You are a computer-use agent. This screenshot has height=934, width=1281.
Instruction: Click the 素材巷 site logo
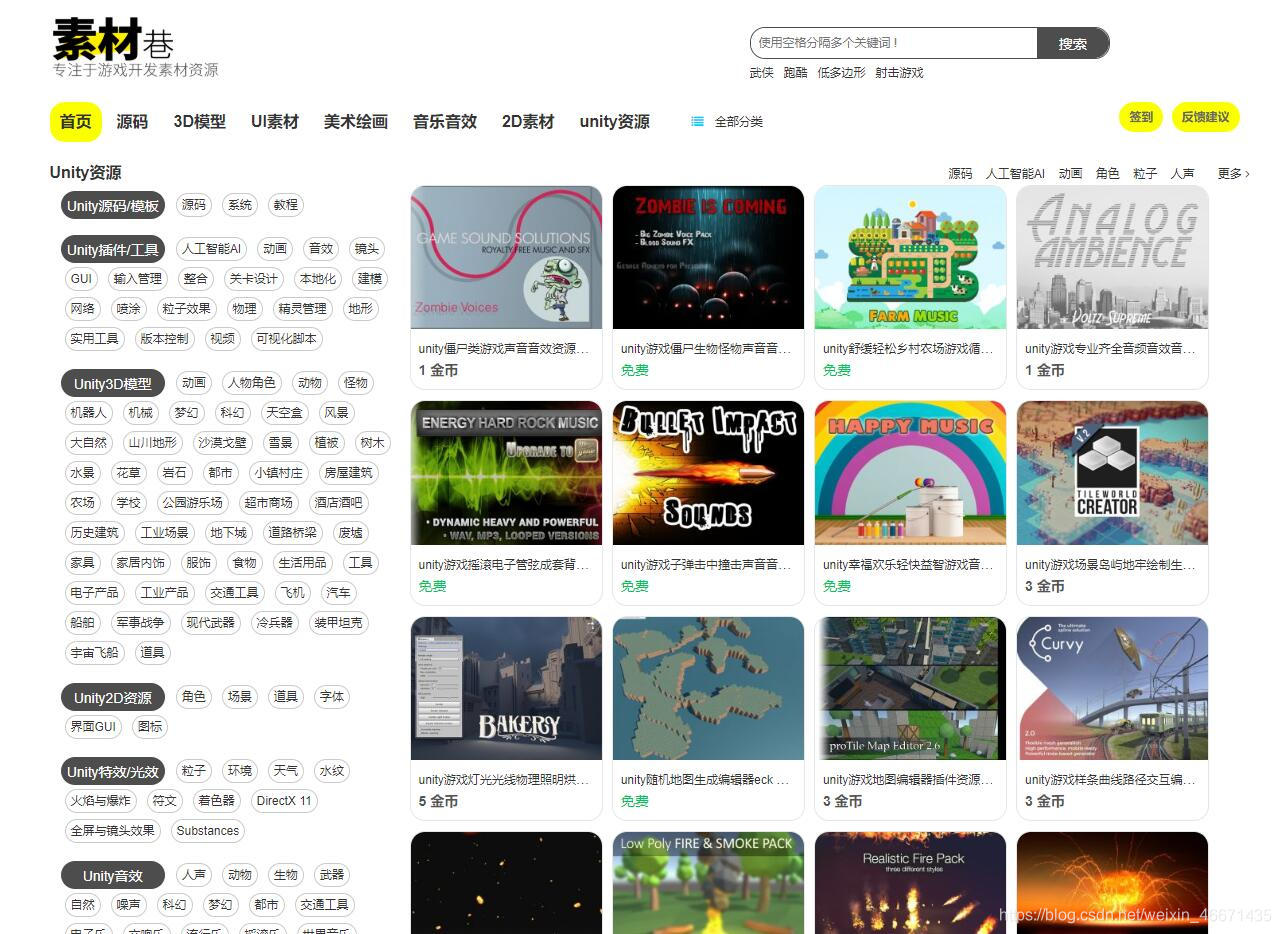(x=114, y=40)
